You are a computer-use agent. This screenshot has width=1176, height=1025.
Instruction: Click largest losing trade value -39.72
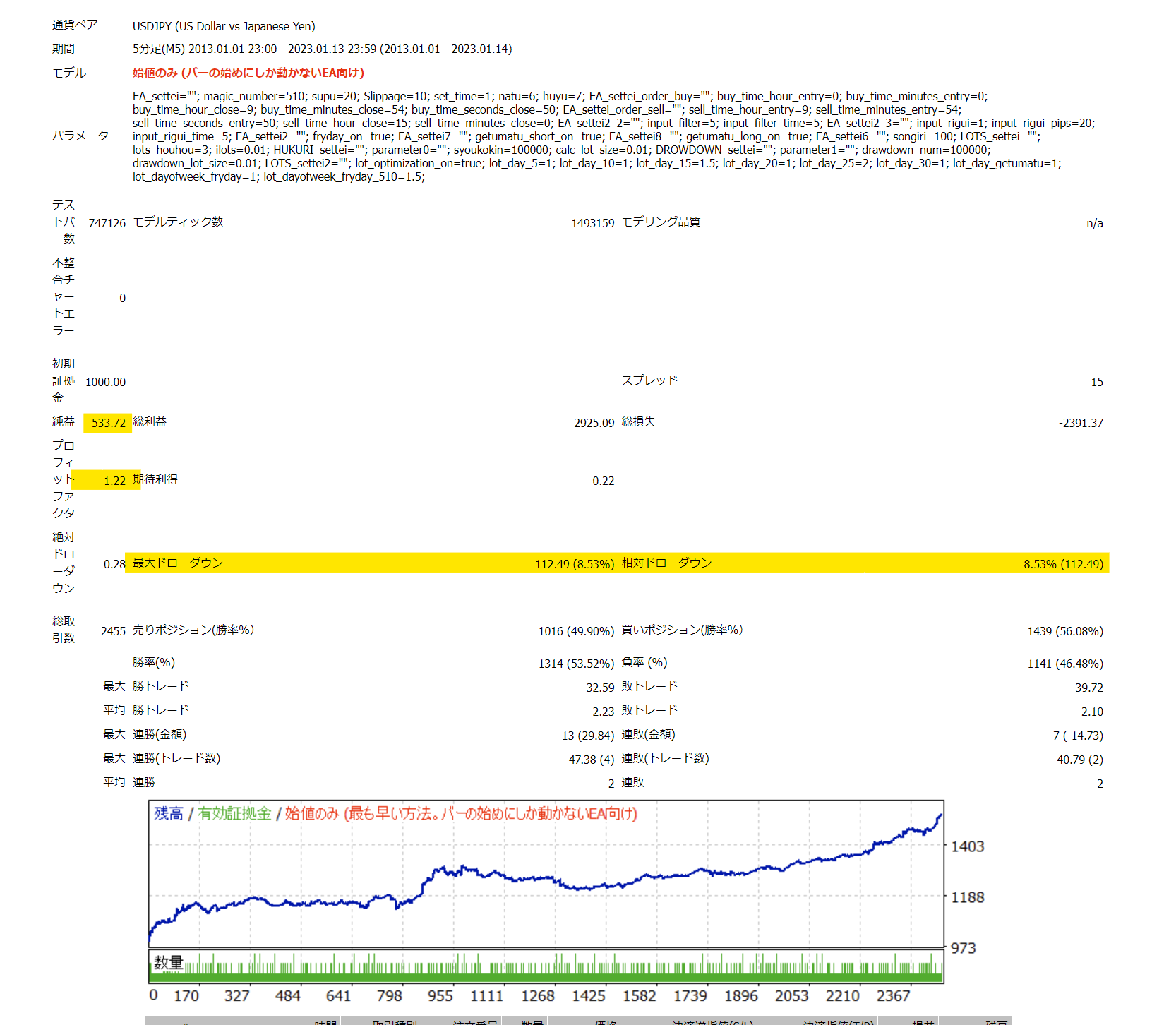1087,688
